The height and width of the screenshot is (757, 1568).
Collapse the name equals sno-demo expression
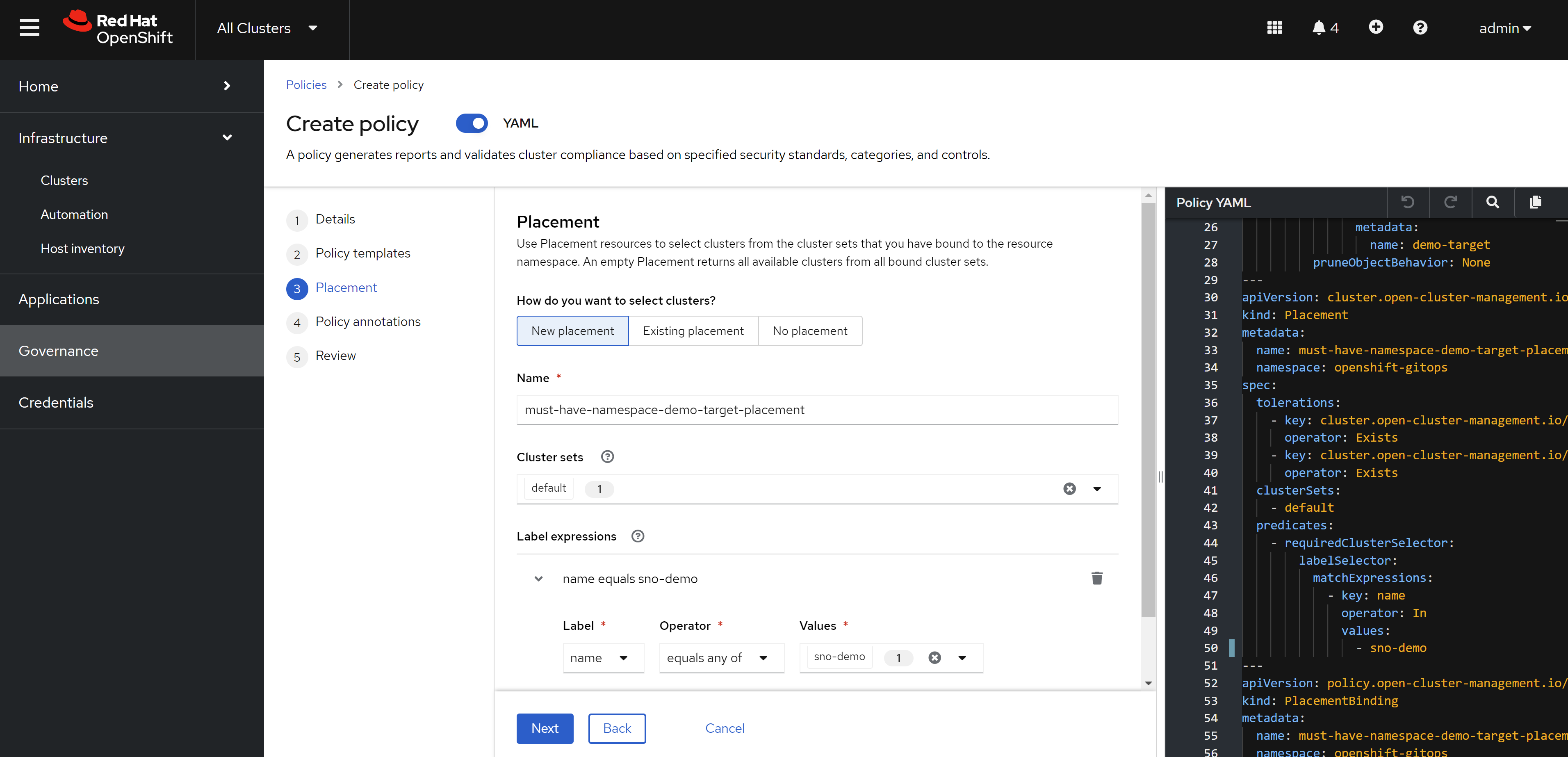click(x=538, y=579)
